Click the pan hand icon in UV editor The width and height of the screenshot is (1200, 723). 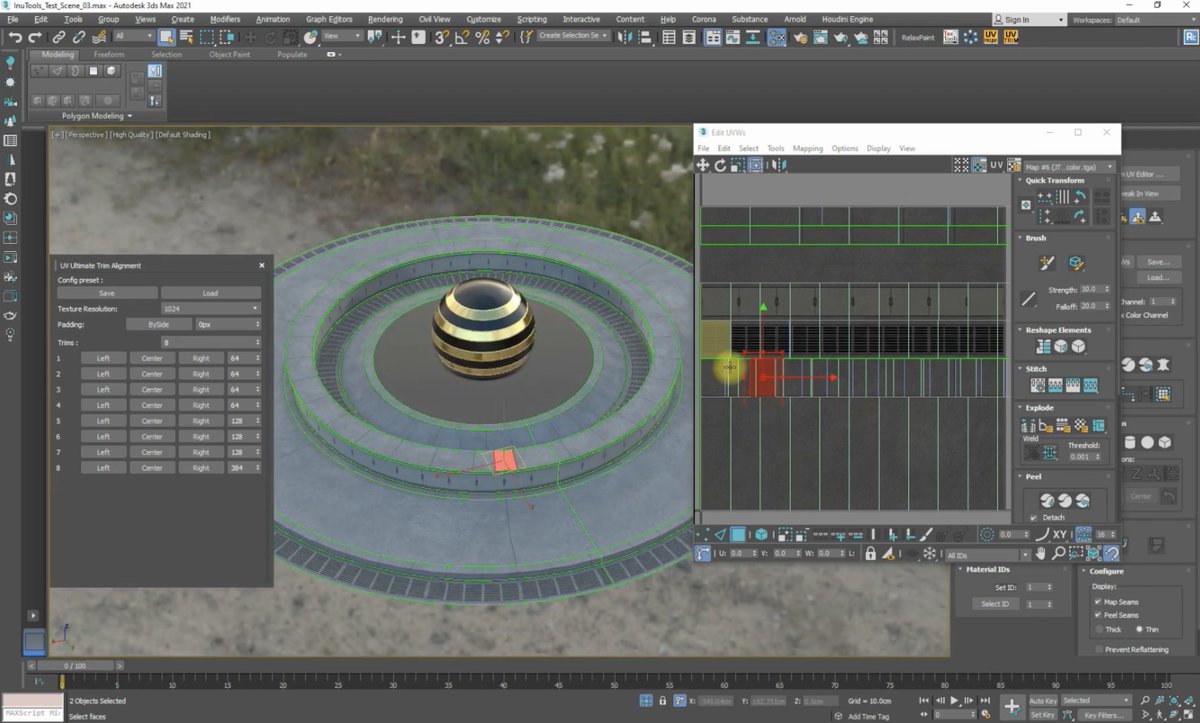(x=1041, y=553)
